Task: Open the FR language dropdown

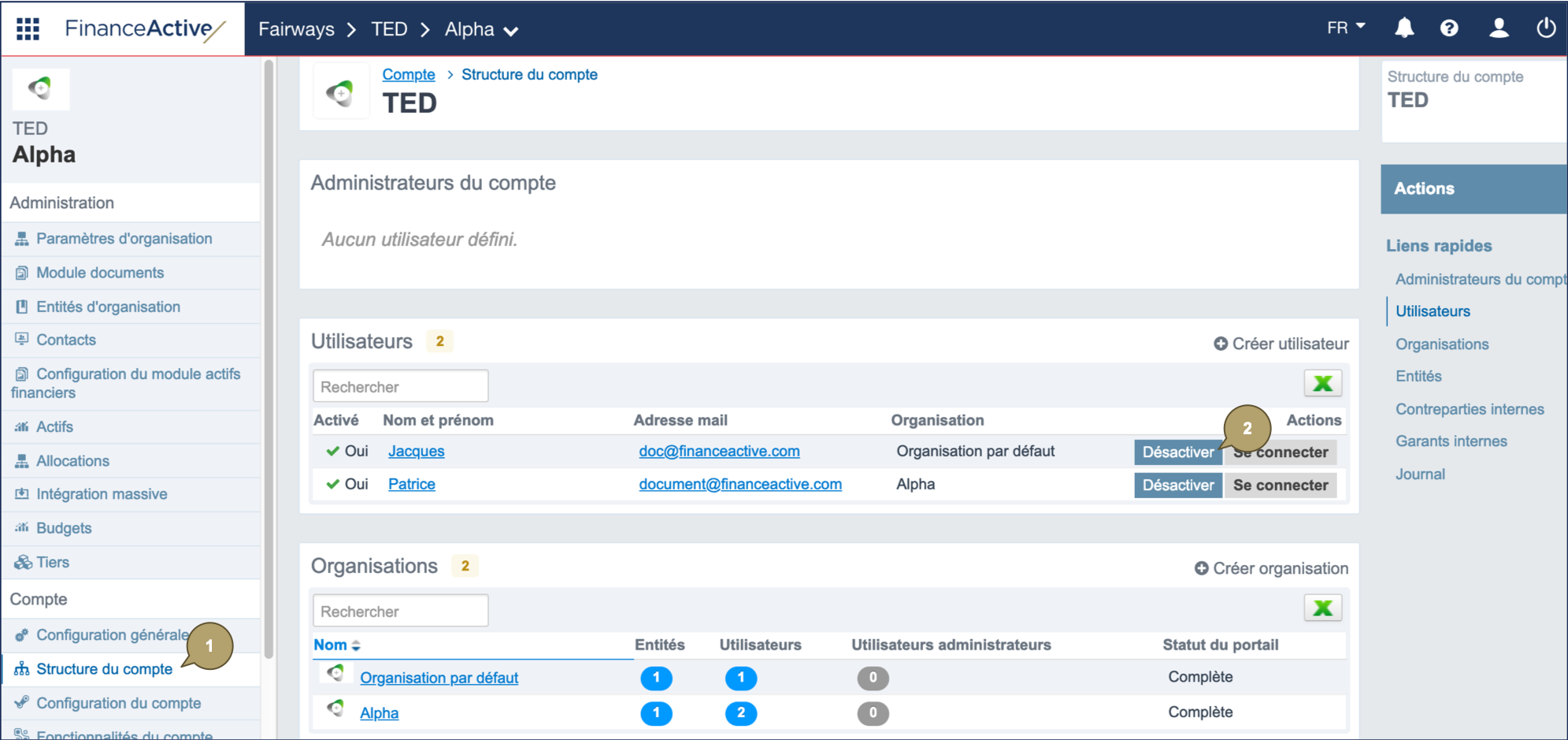Action: coord(1345,28)
